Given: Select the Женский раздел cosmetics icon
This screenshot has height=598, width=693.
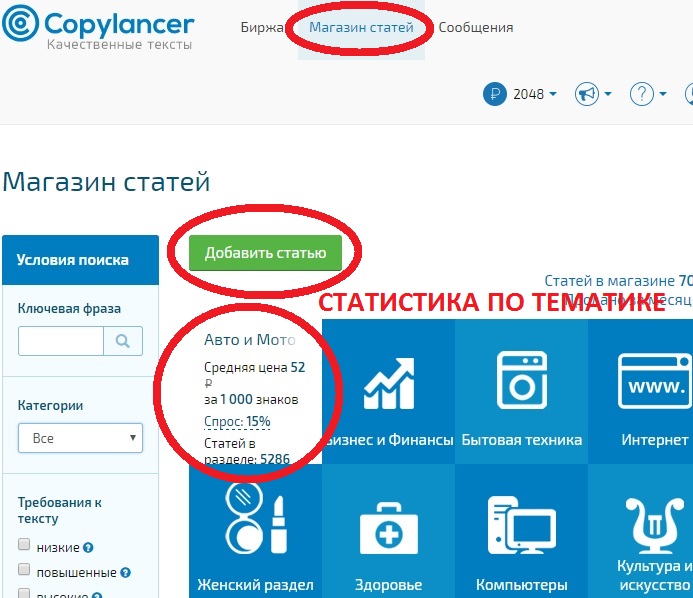Looking at the screenshot, I should (x=255, y=518).
